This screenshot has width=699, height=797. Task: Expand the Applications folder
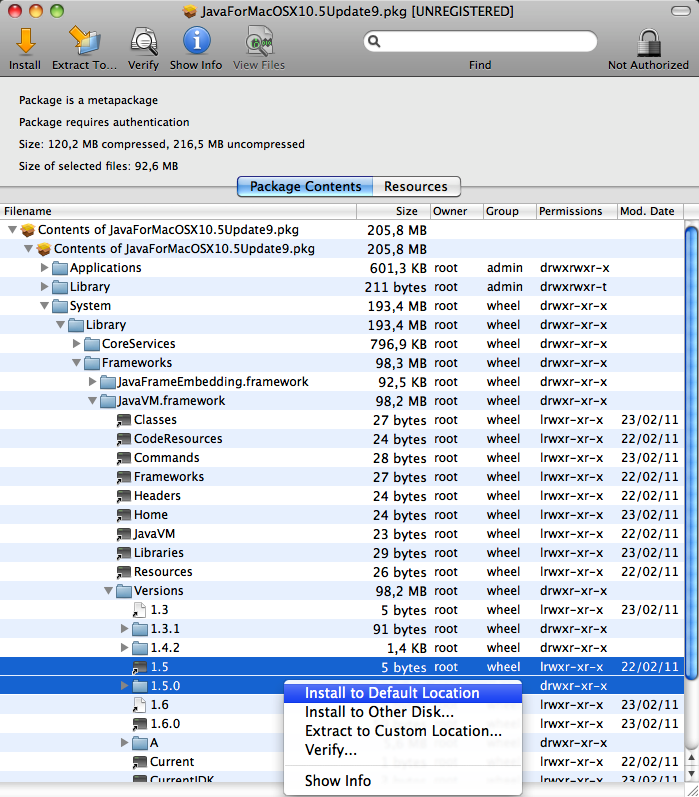click(x=45, y=267)
